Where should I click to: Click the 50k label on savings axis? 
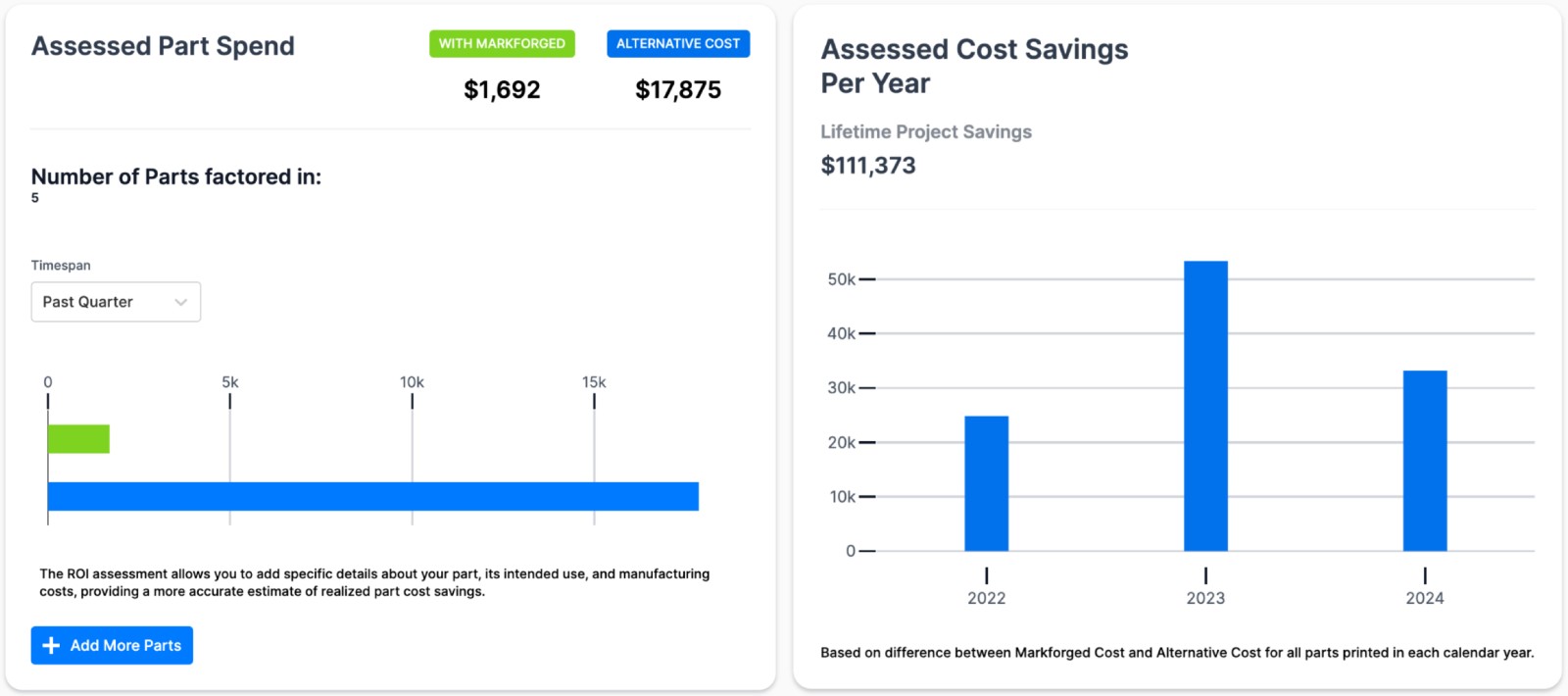point(841,279)
